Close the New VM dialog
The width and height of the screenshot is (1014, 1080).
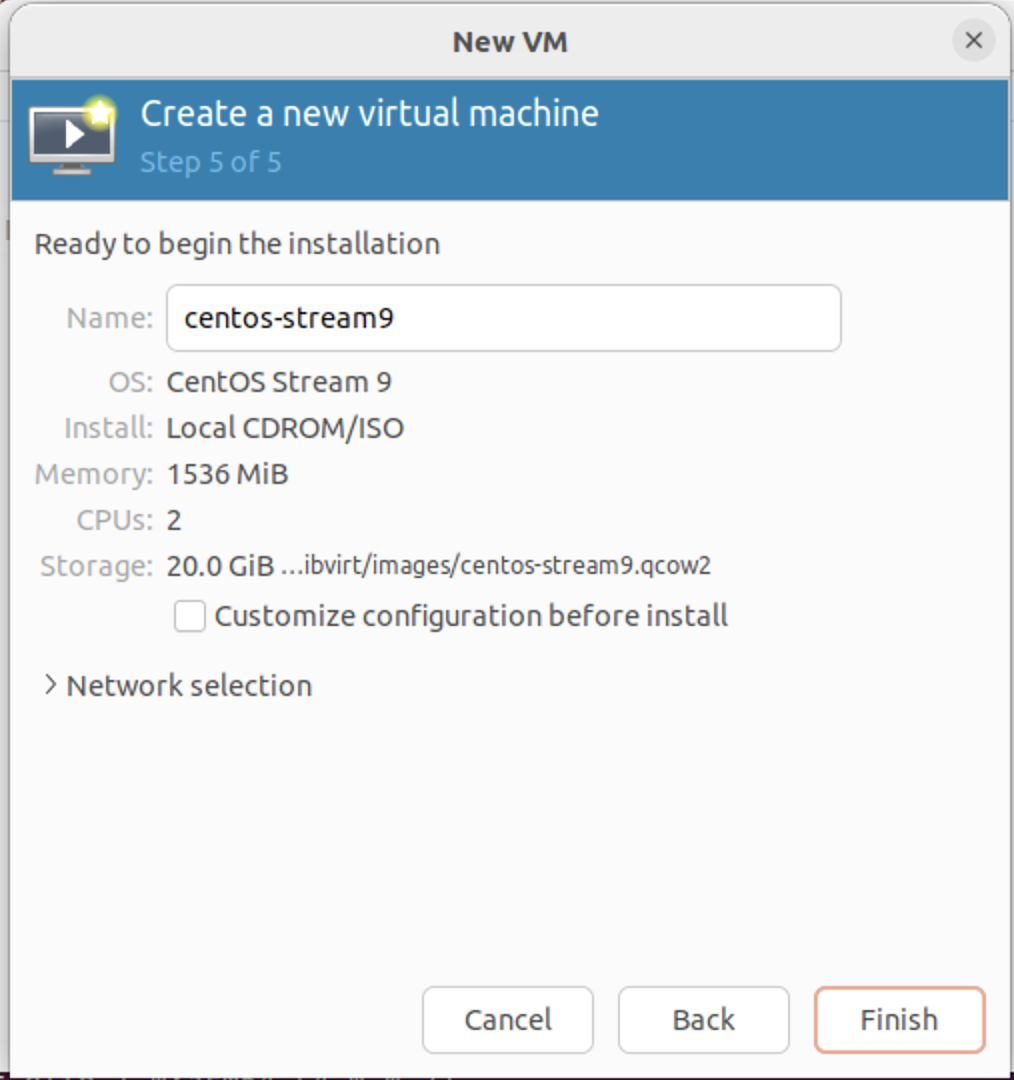(973, 41)
